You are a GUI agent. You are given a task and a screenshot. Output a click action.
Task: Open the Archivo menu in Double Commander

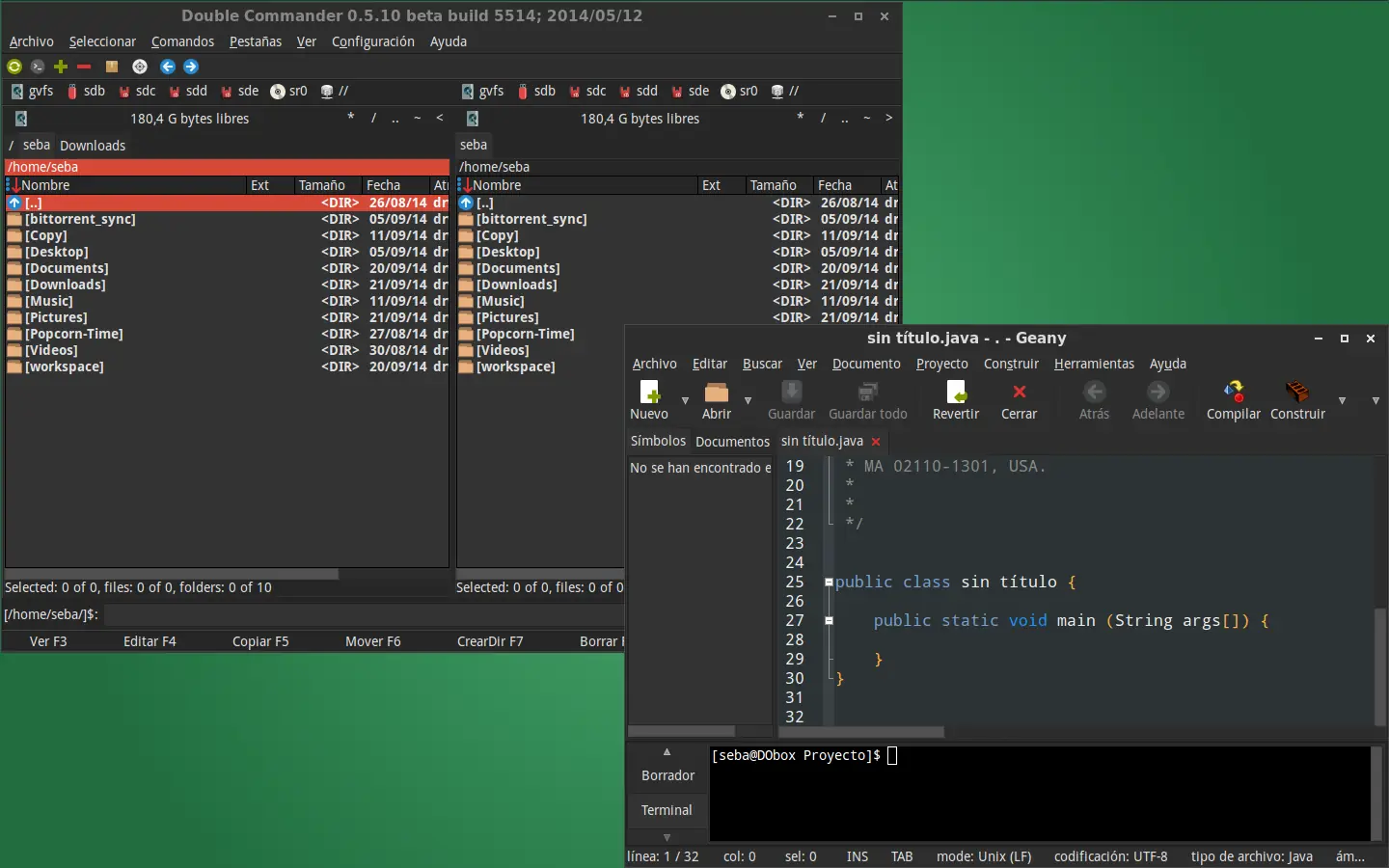tap(32, 41)
